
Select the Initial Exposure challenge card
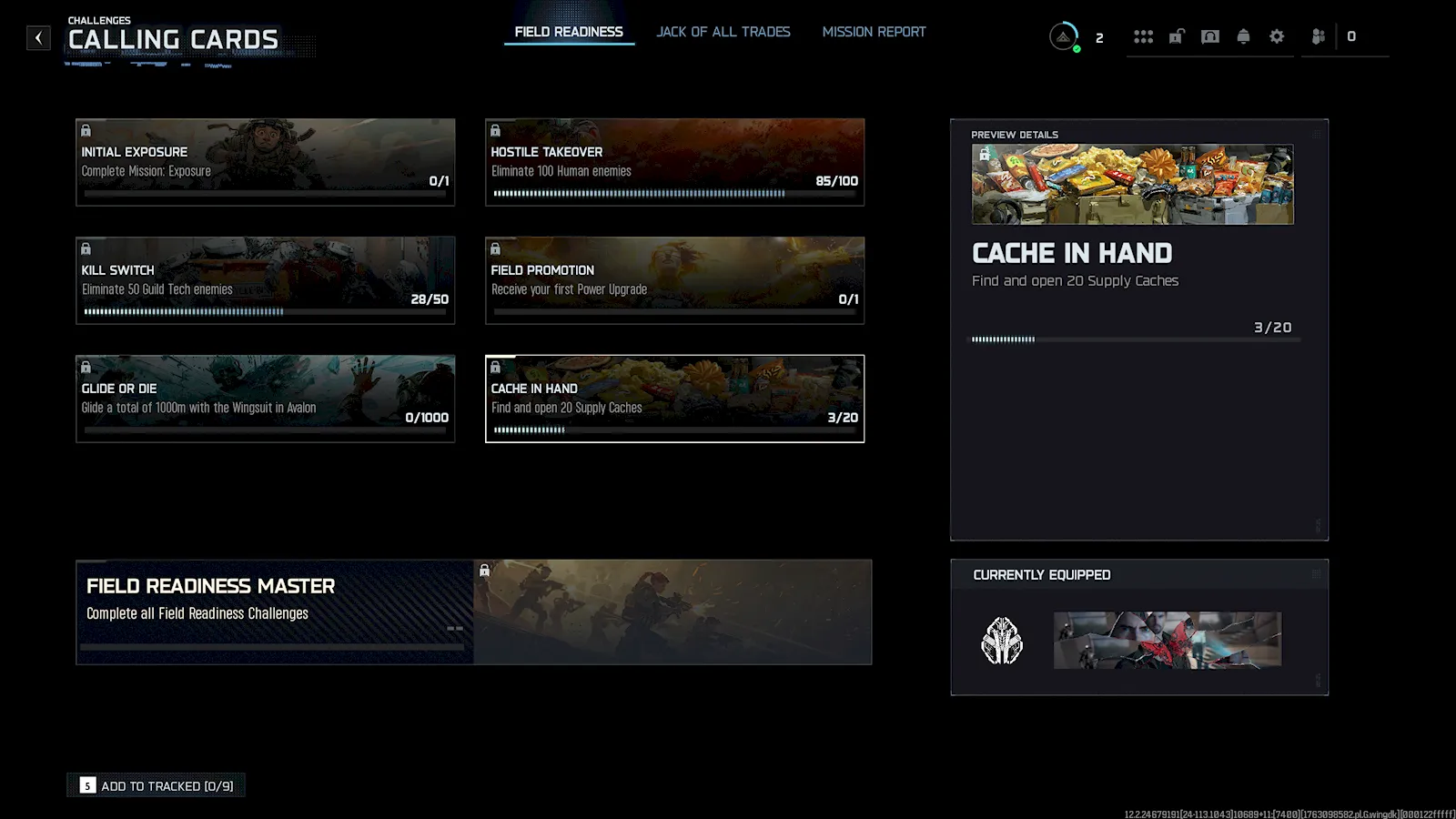(x=265, y=162)
